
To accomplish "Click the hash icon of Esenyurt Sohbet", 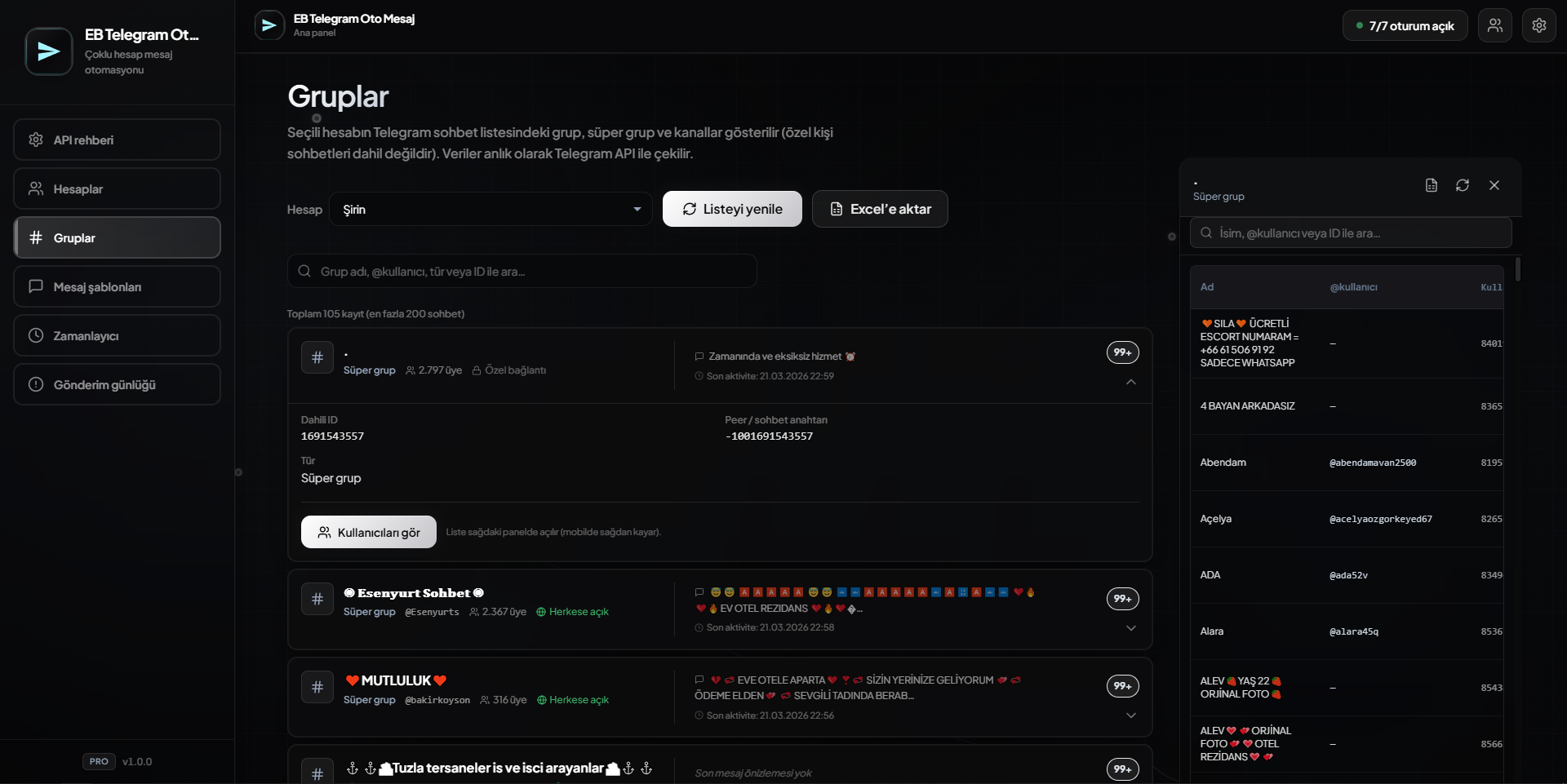I will [x=317, y=599].
